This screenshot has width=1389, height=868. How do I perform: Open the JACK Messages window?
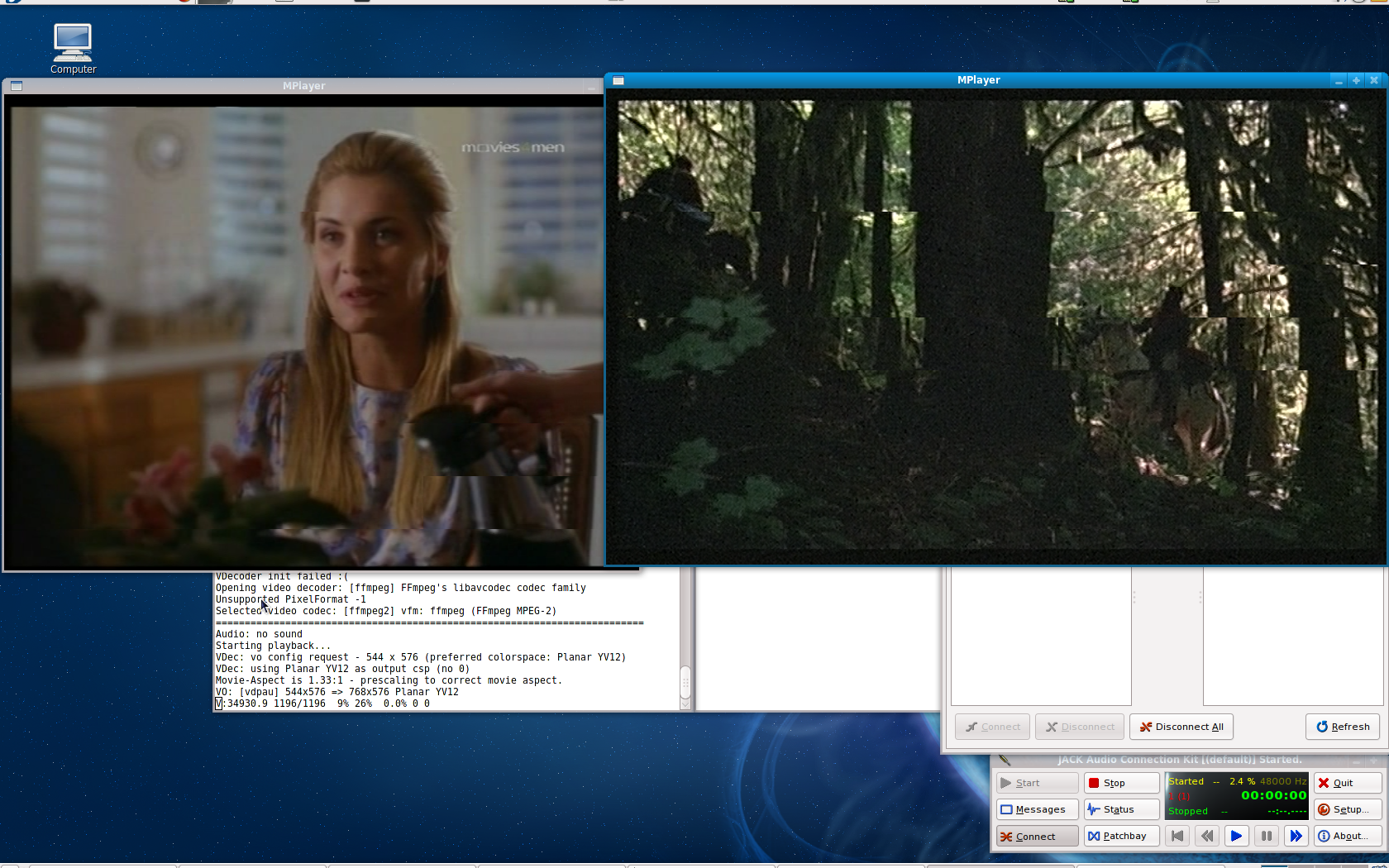(1037, 809)
